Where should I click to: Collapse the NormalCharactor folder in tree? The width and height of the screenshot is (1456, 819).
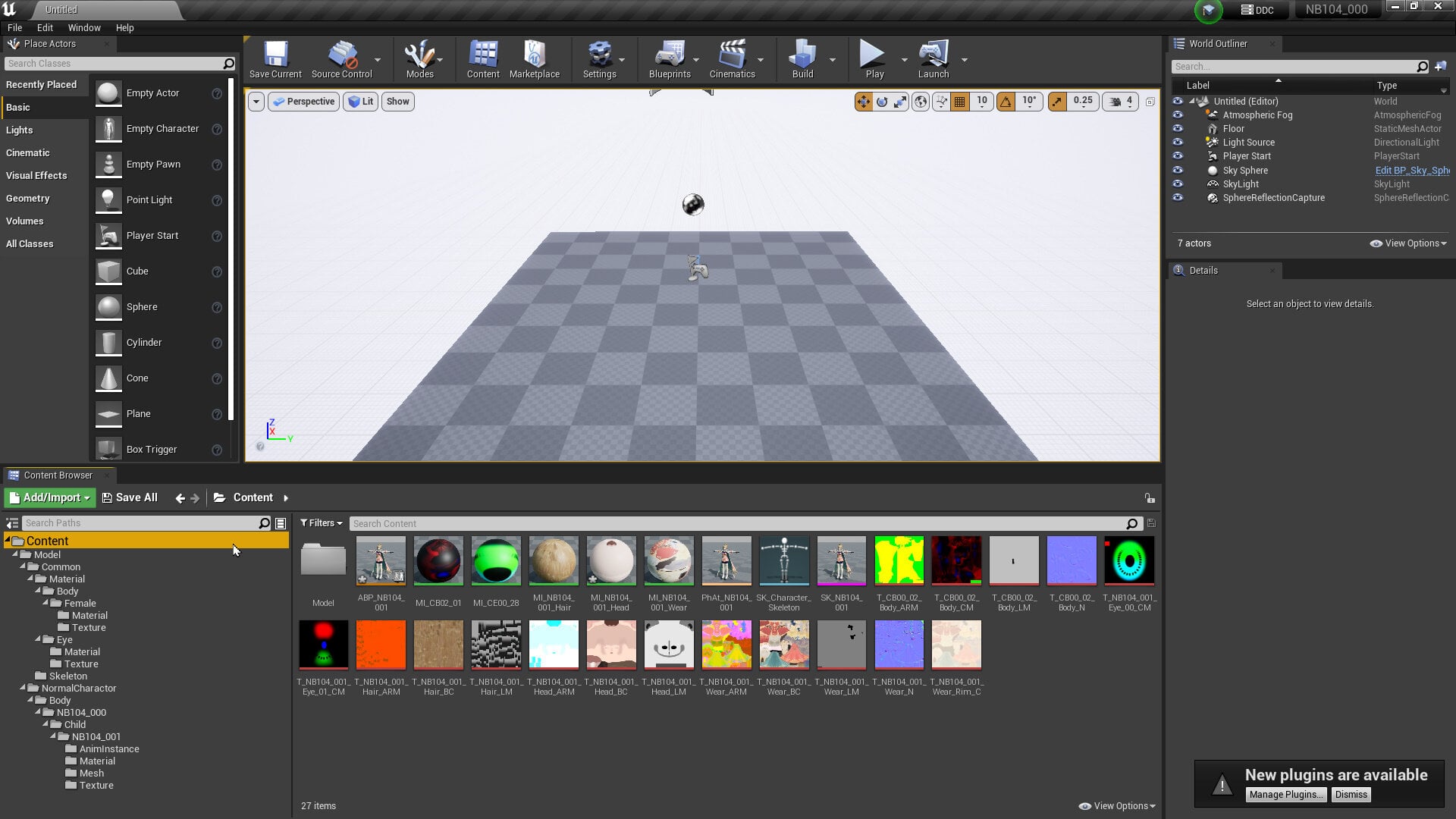click(23, 688)
